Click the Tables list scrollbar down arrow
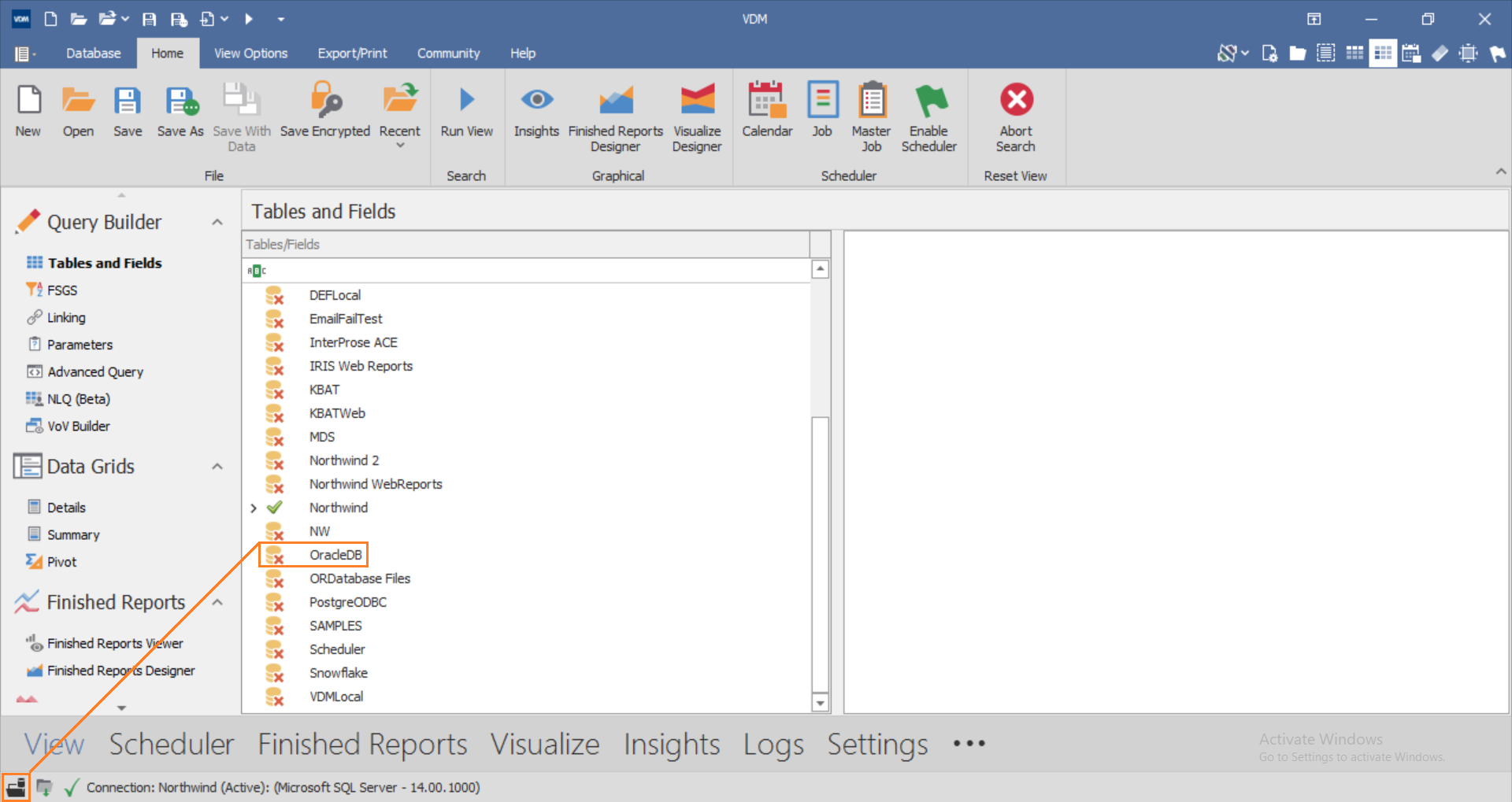 pyautogui.click(x=821, y=703)
